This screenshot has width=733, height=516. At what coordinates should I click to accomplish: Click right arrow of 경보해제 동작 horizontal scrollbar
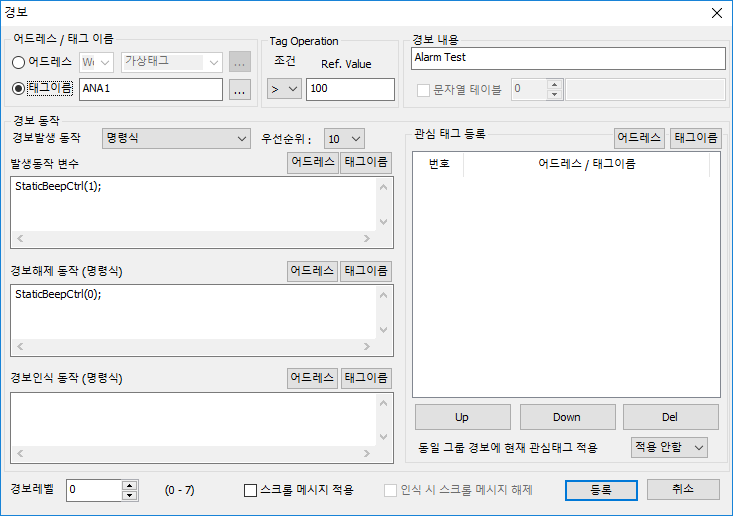coord(367,346)
